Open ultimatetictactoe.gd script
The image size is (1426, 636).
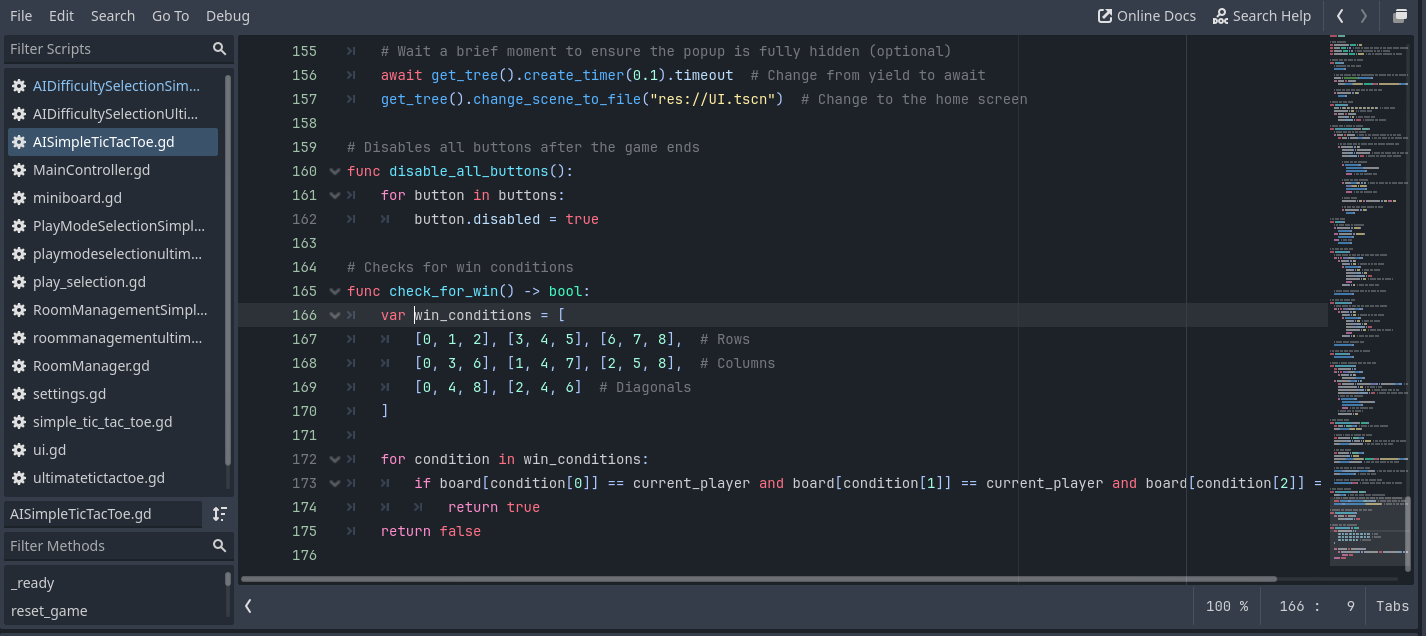point(113,478)
